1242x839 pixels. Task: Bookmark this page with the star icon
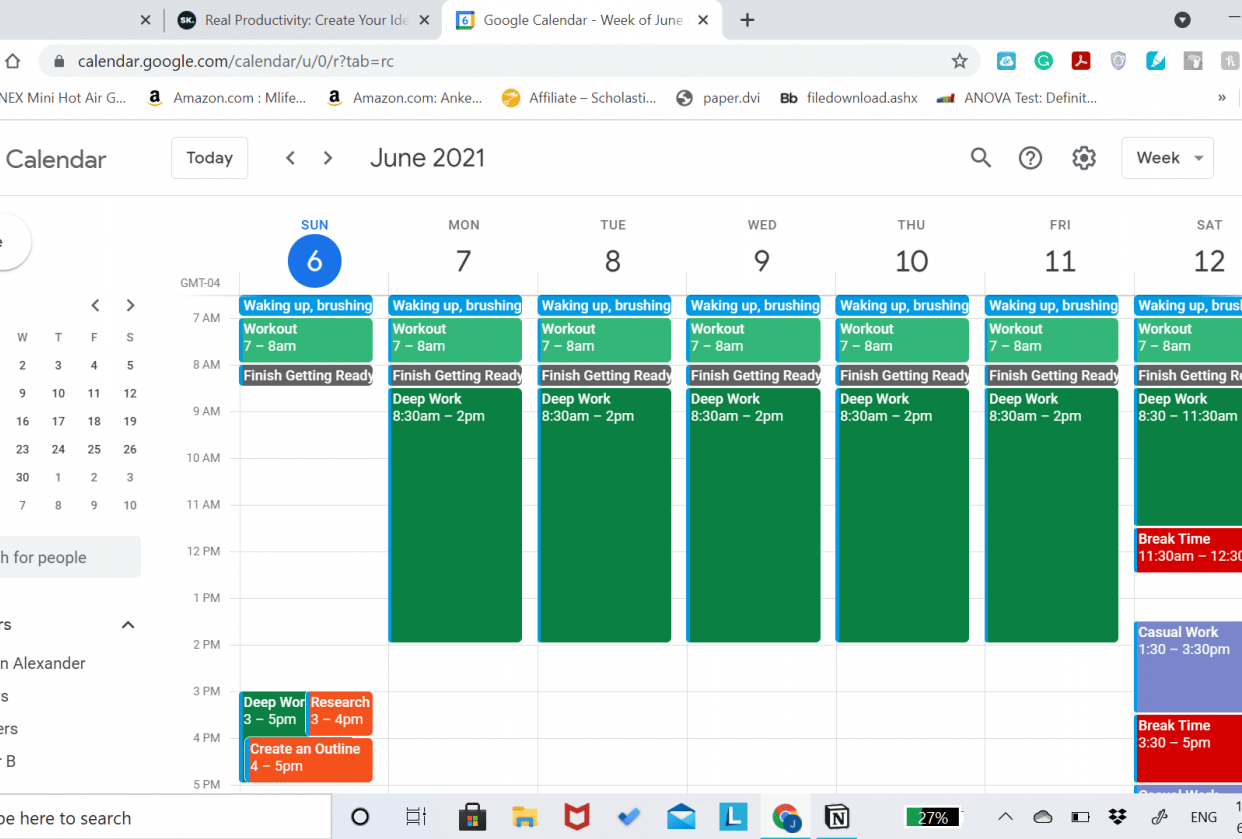(x=959, y=60)
